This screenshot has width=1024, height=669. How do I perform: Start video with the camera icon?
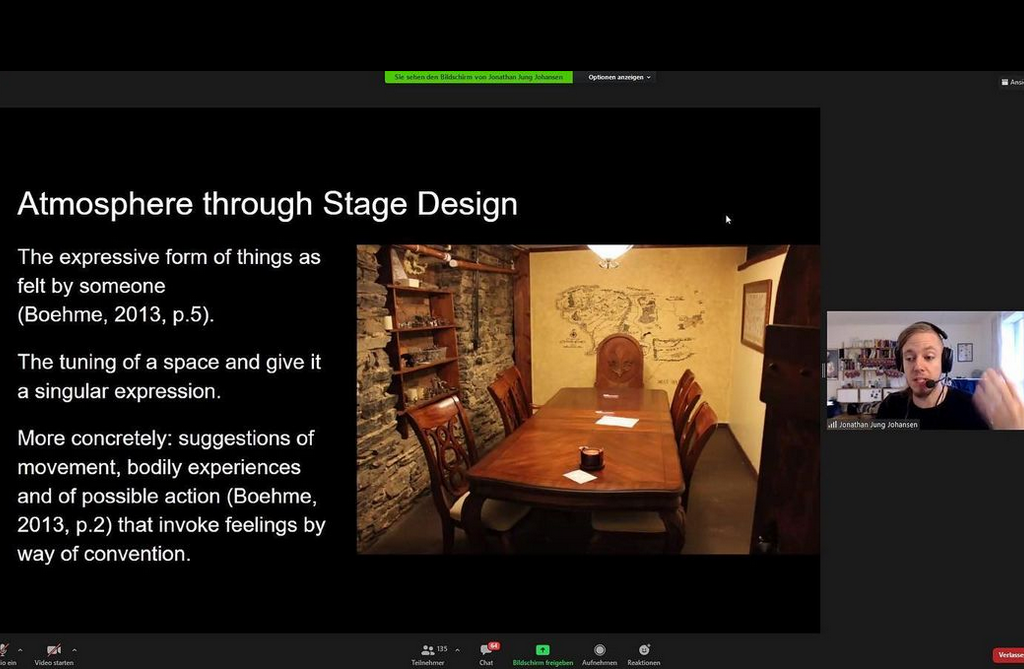pyautogui.click(x=54, y=653)
